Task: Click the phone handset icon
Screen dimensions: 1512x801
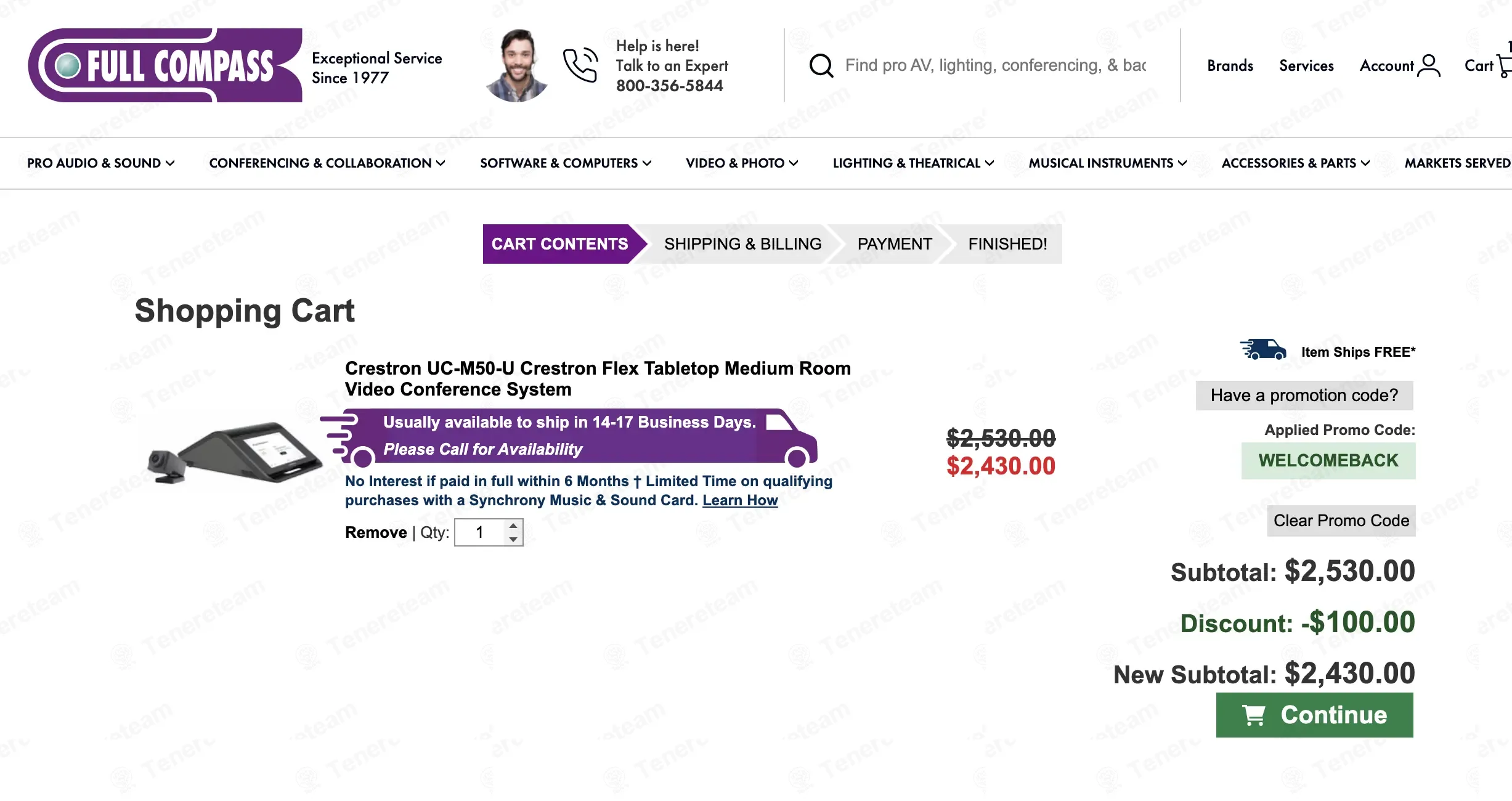Action: tap(580, 65)
